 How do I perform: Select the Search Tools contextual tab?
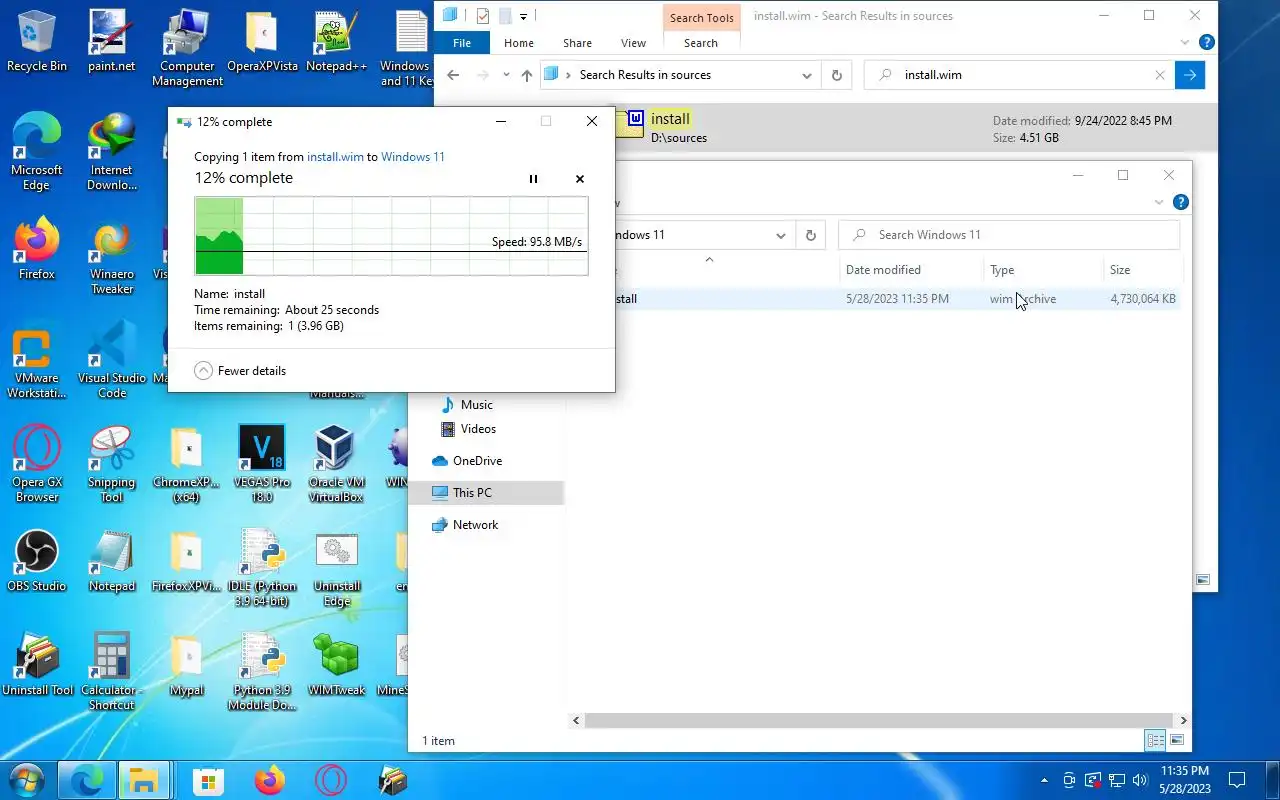pyautogui.click(x=701, y=18)
